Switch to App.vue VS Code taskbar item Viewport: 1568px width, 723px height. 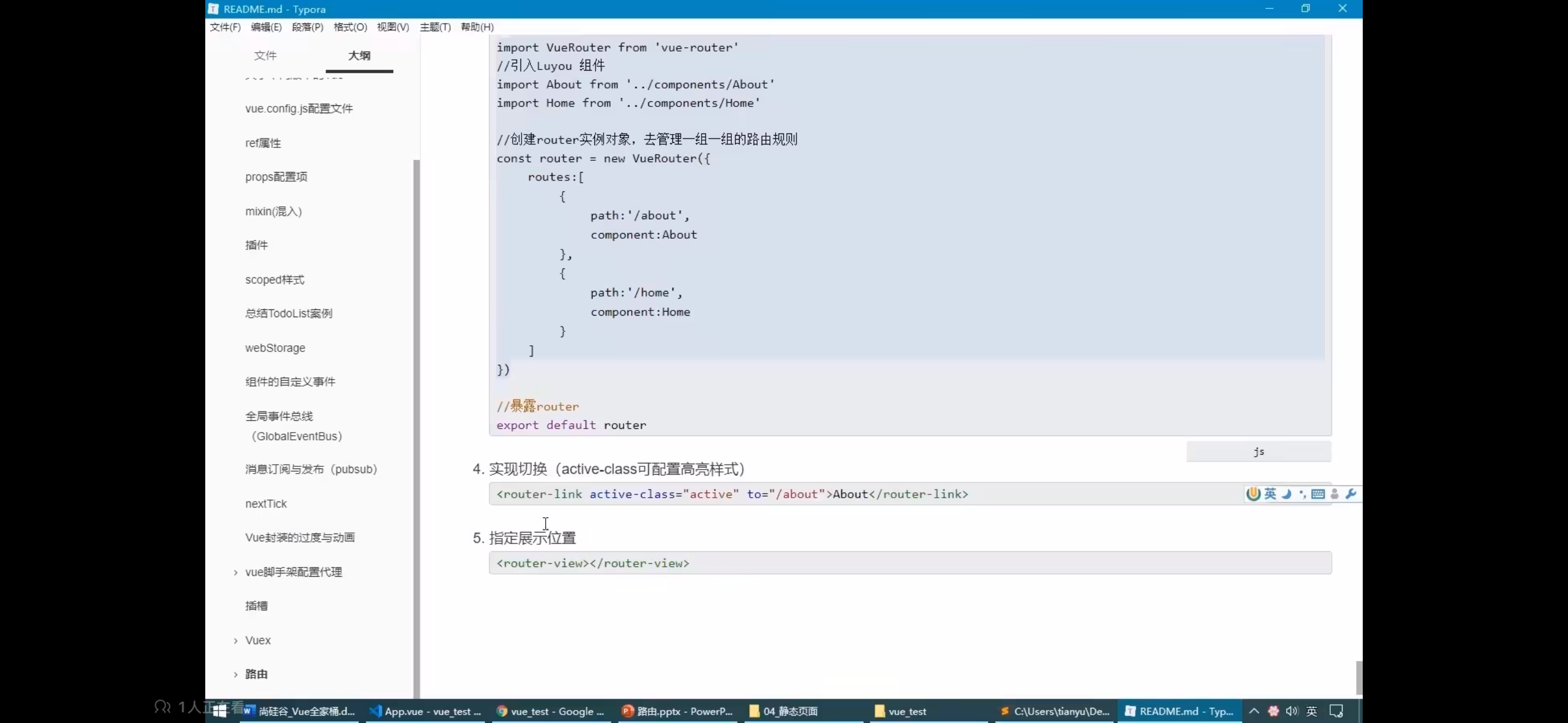tap(426, 711)
